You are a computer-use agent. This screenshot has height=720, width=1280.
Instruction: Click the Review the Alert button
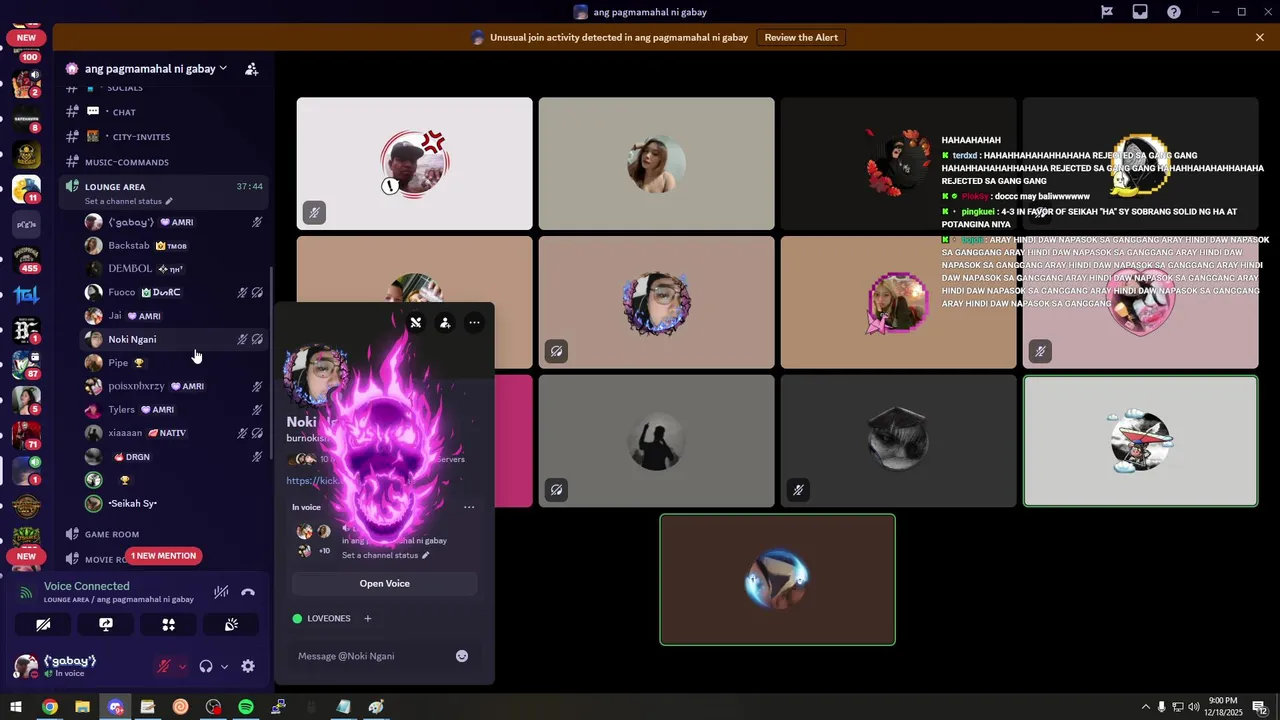pos(801,37)
